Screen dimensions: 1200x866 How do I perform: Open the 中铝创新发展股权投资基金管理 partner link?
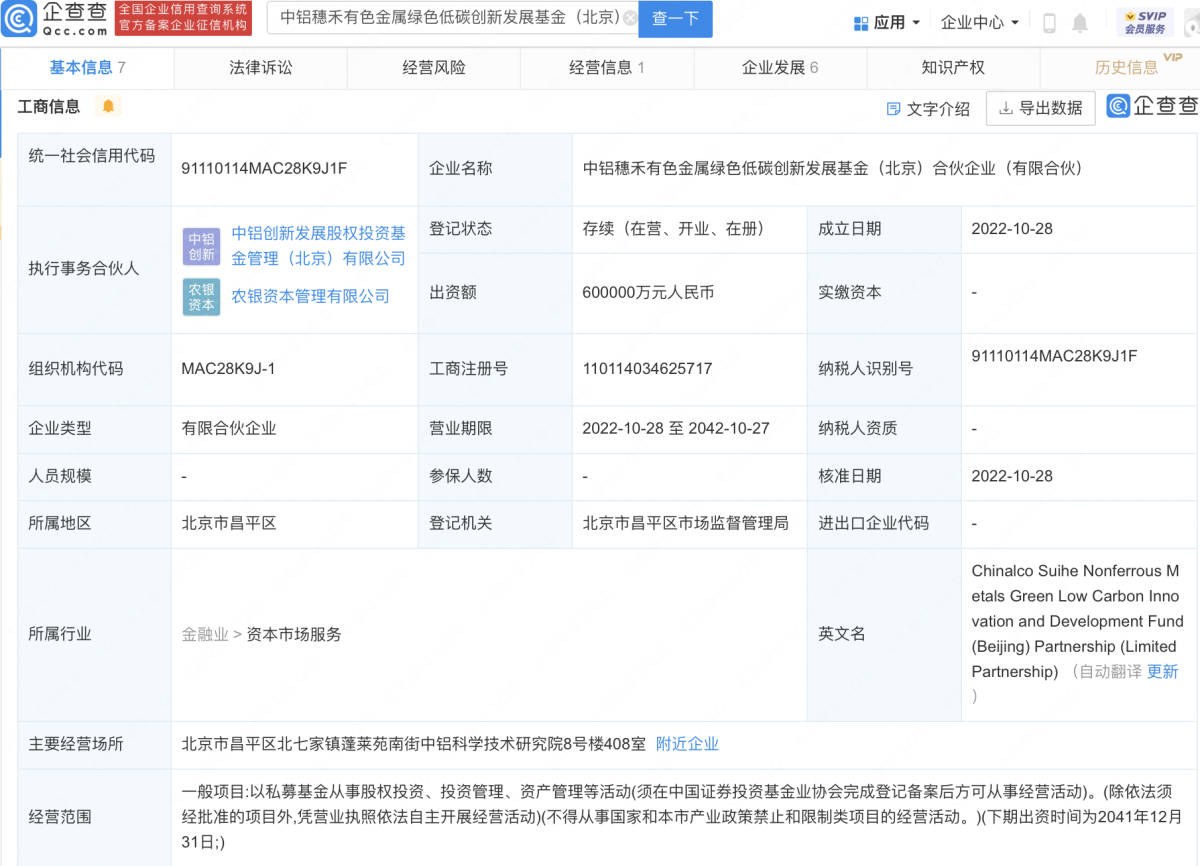click(x=319, y=246)
